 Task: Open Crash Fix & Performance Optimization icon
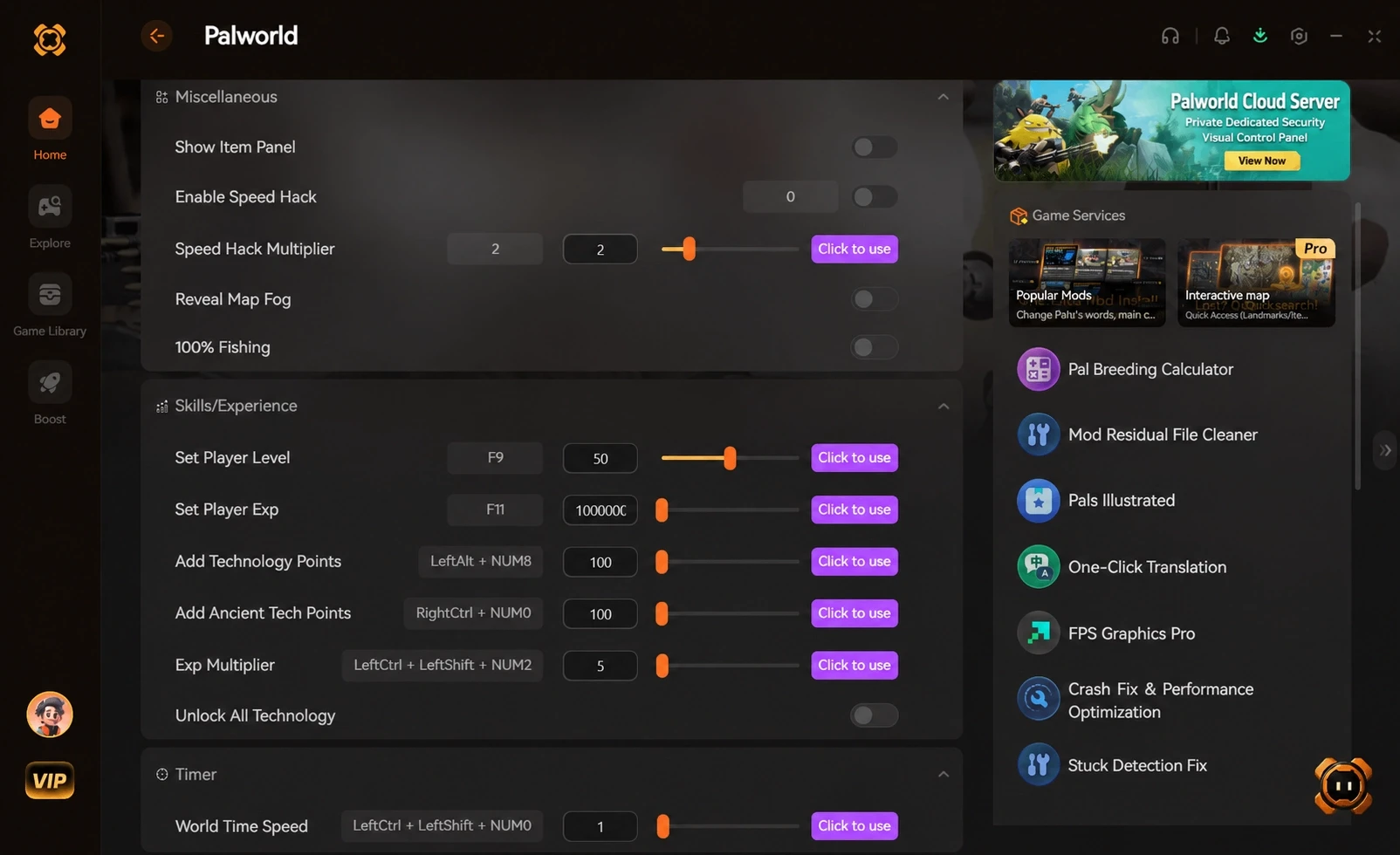1039,700
